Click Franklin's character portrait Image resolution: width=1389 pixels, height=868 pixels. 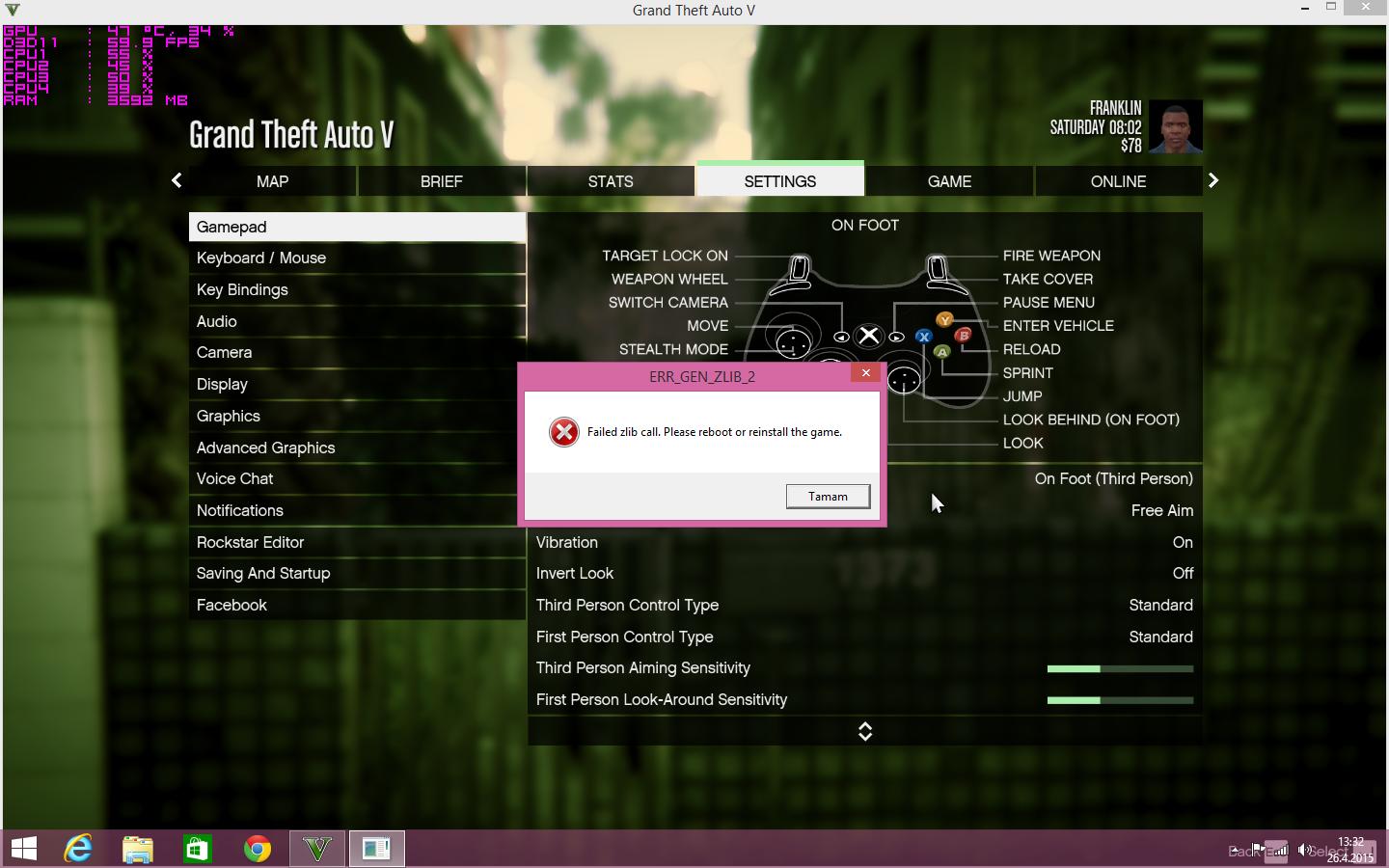[1175, 126]
